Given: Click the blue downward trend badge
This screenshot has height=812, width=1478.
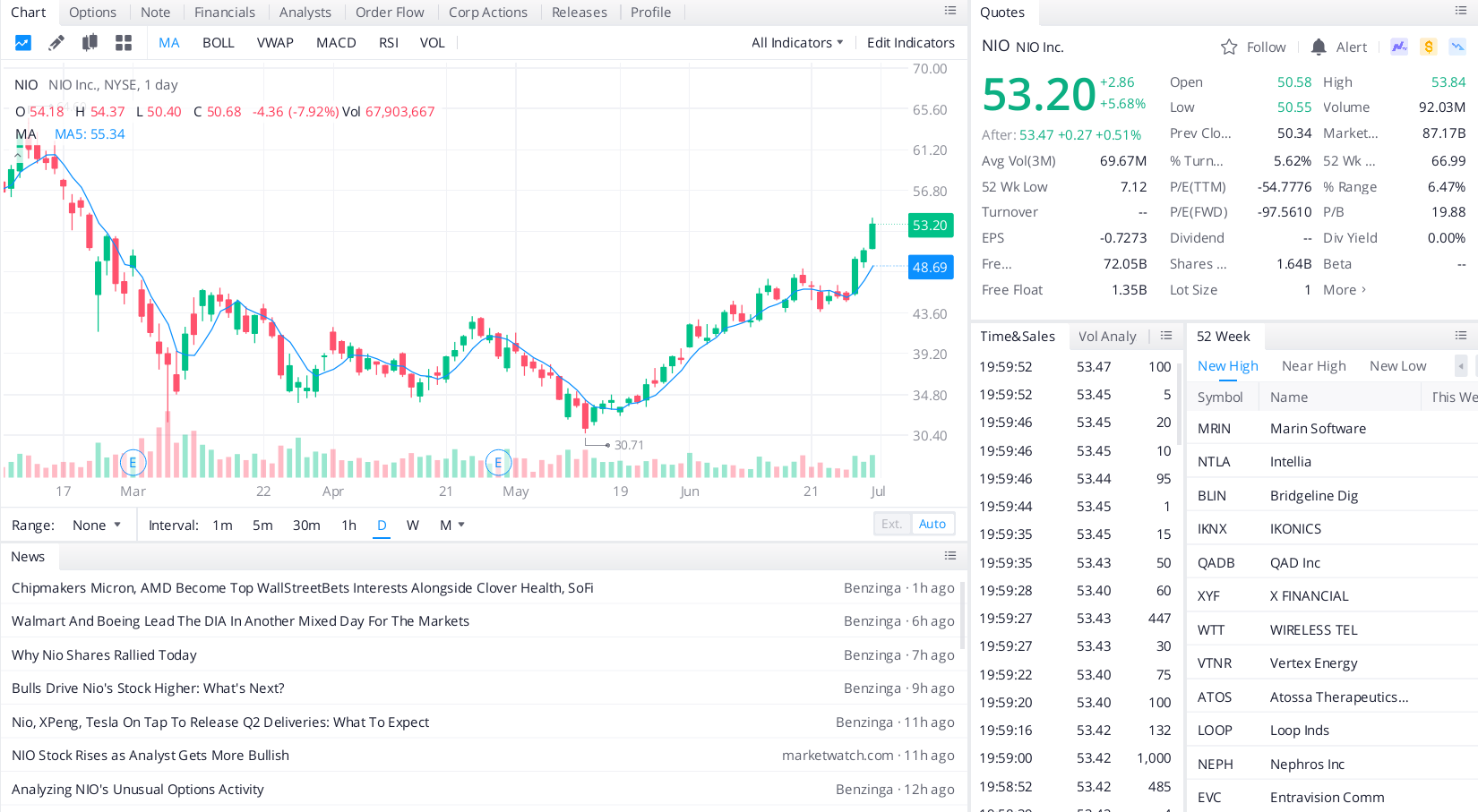Looking at the screenshot, I should (x=1458, y=47).
